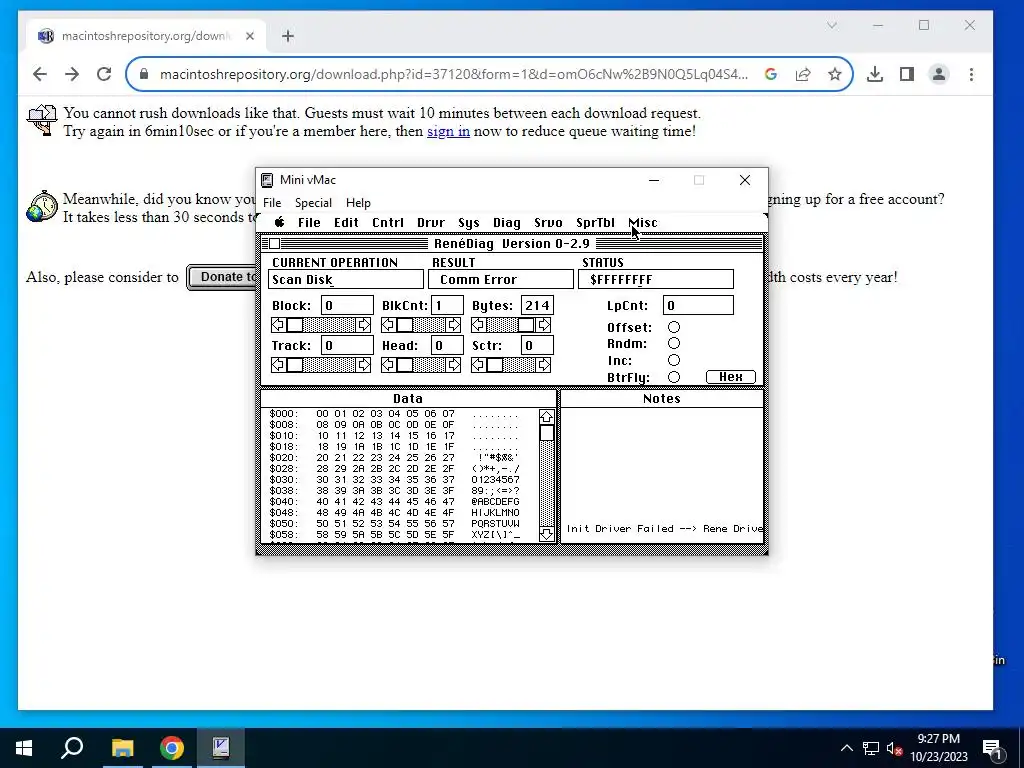Open File Explorer from taskbar
1024x768 pixels.
coord(122,748)
